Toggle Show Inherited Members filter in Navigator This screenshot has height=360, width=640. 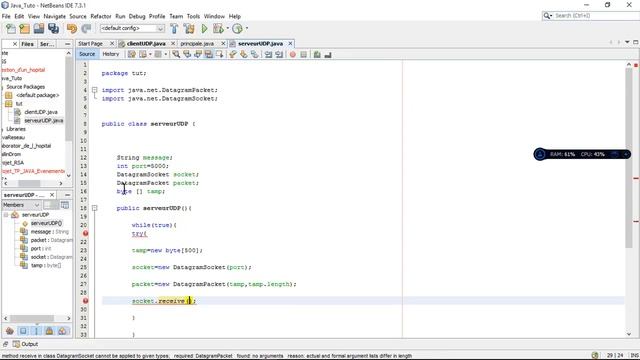(10, 331)
